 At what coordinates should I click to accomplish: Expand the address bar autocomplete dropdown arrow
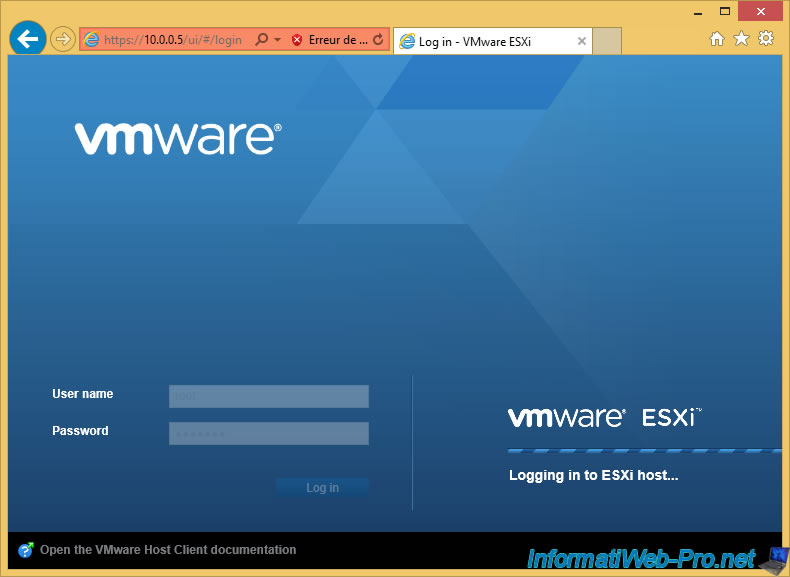click(278, 39)
